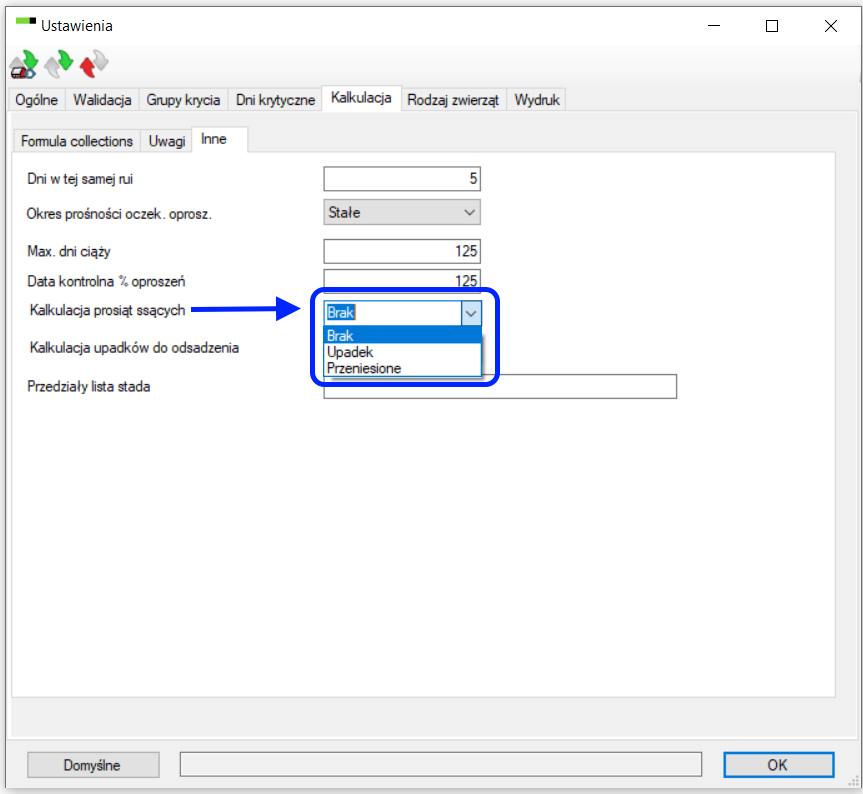Click the Kalkulacja prosiąt ssących label
863x794 pixels.
click(x=107, y=311)
